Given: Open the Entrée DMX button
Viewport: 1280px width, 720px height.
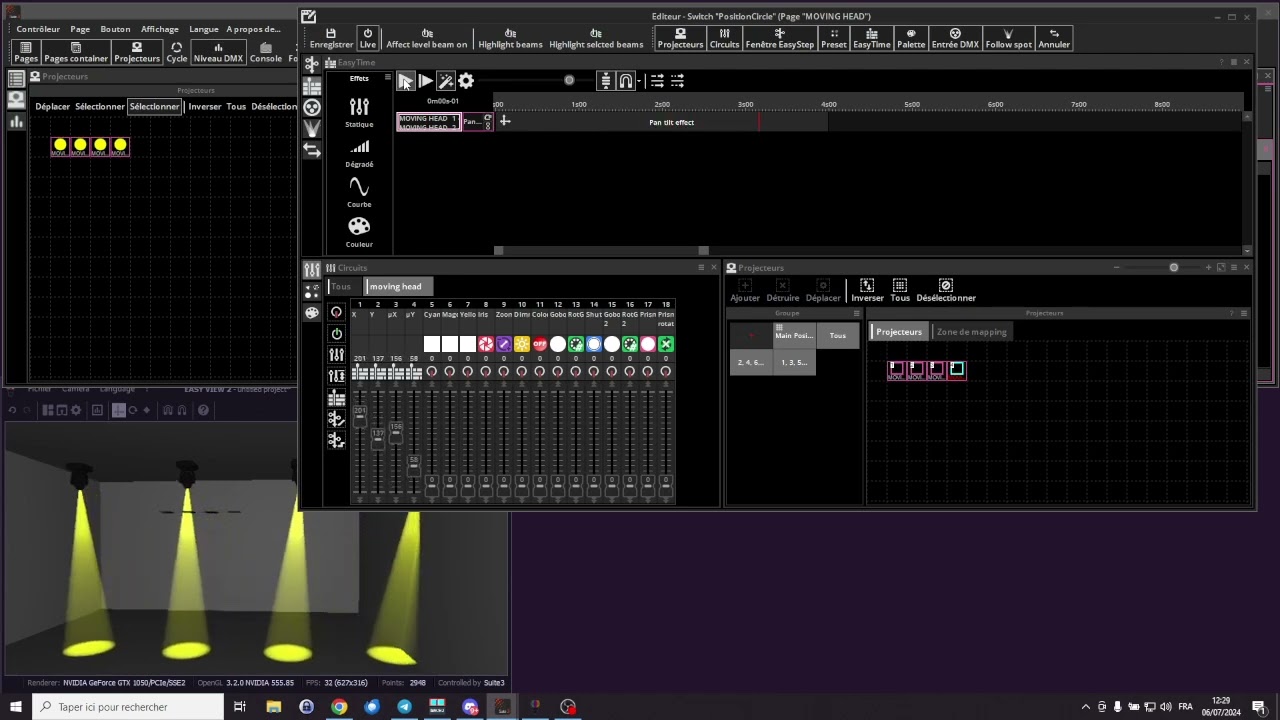Looking at the screenshot, I should (x=955, y=38).
